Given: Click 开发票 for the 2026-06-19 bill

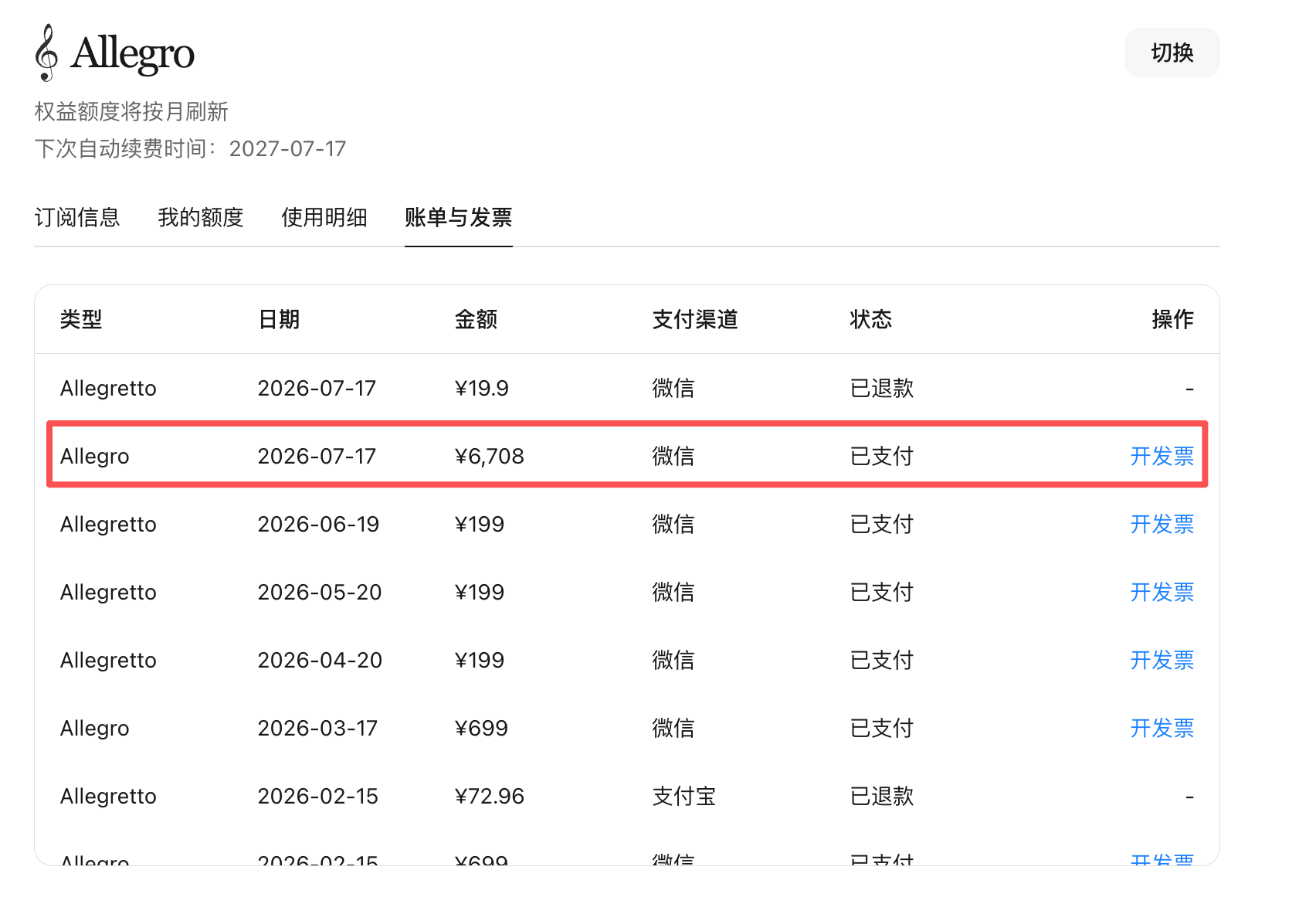Looking at the screenshot, I should pos(1162,524).
